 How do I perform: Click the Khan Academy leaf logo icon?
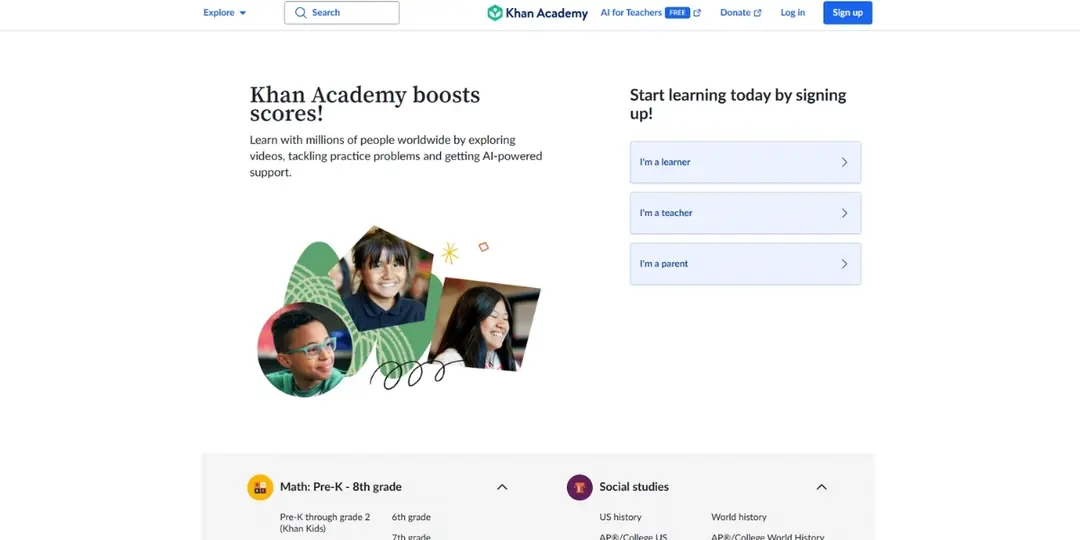point(495,12)
